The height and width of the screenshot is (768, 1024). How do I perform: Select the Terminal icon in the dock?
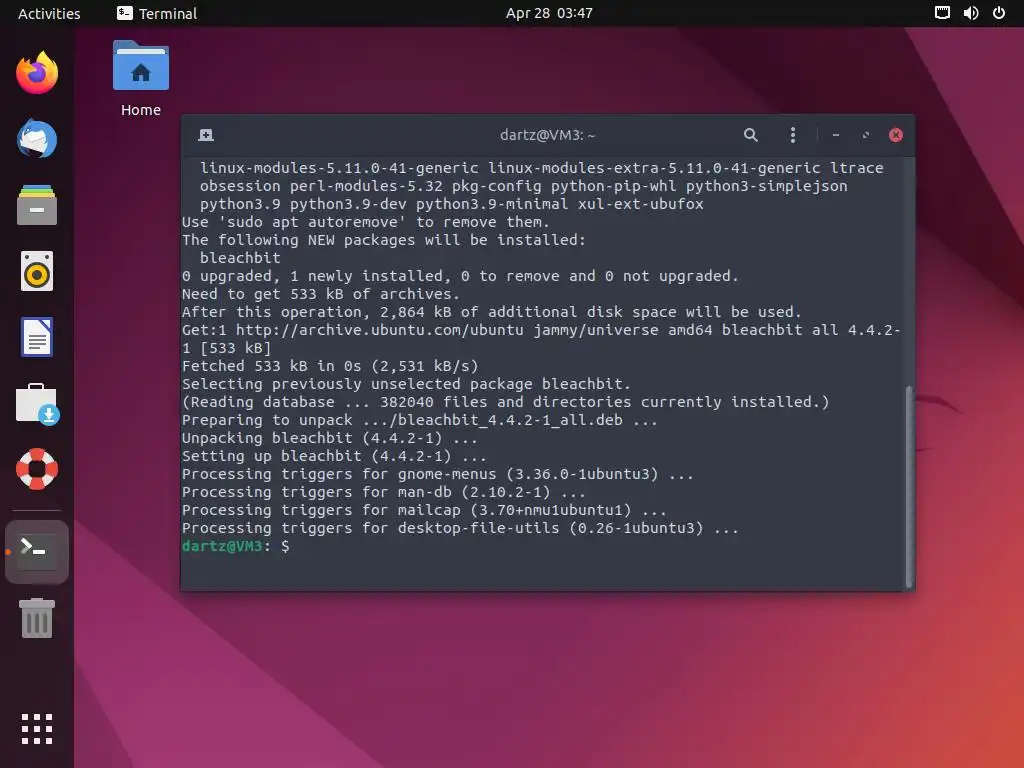click(x=37, y=552)
